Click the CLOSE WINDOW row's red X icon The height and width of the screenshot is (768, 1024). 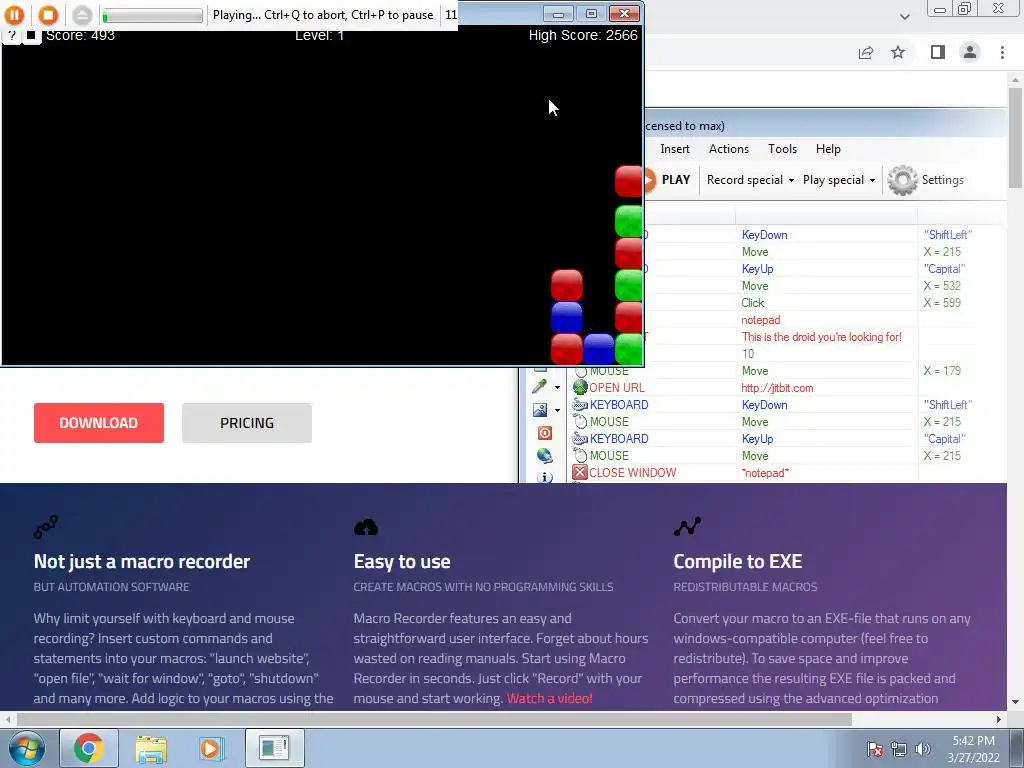point(579,472)
